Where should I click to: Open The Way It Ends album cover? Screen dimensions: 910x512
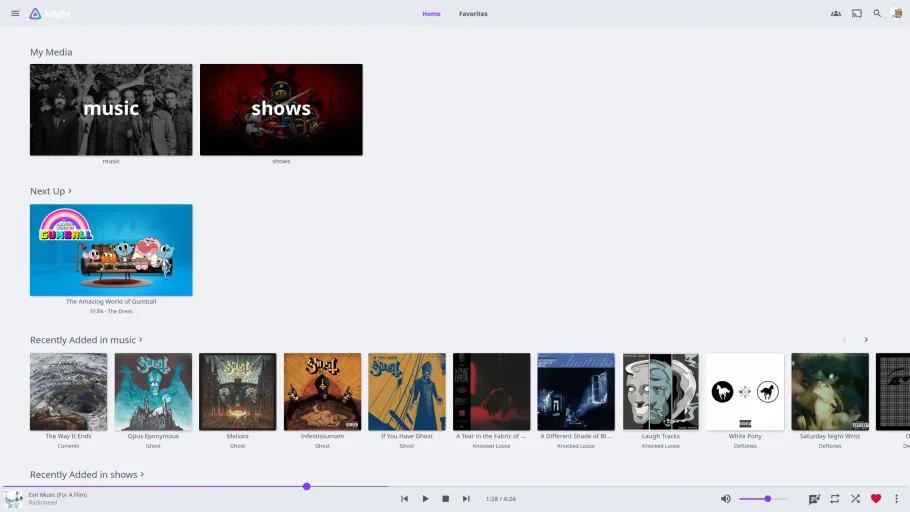68,392
